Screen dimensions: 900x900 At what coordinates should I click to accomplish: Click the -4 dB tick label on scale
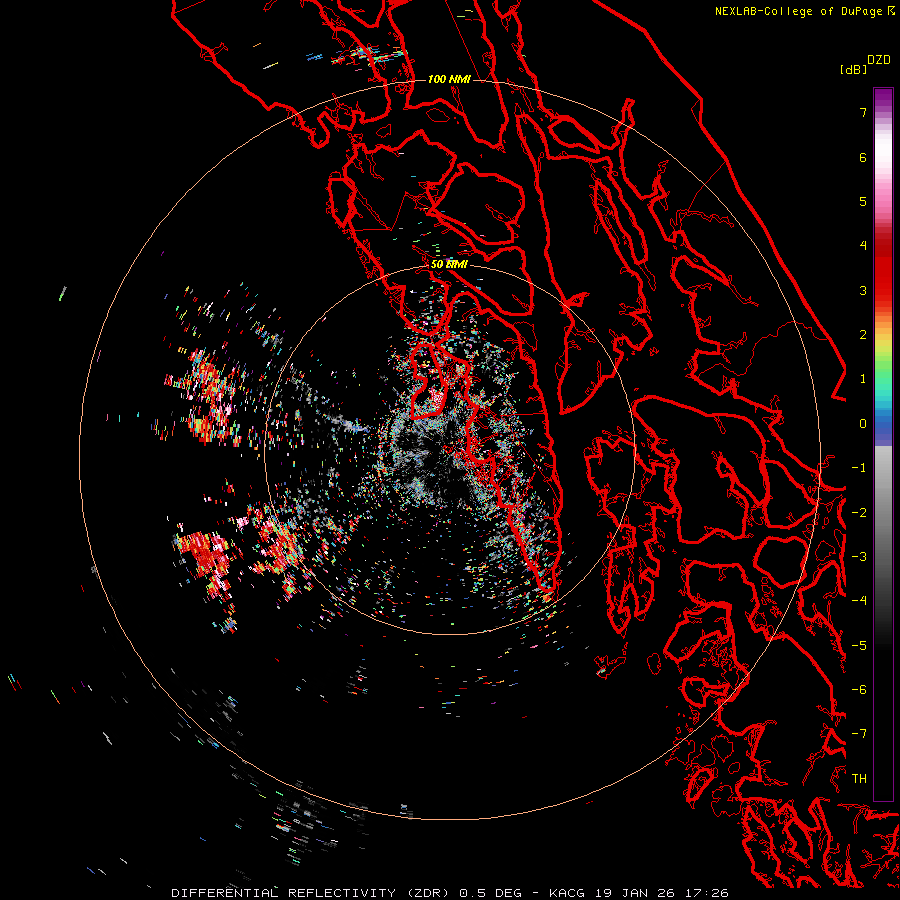pyautogui.click(x=859, y=601)
